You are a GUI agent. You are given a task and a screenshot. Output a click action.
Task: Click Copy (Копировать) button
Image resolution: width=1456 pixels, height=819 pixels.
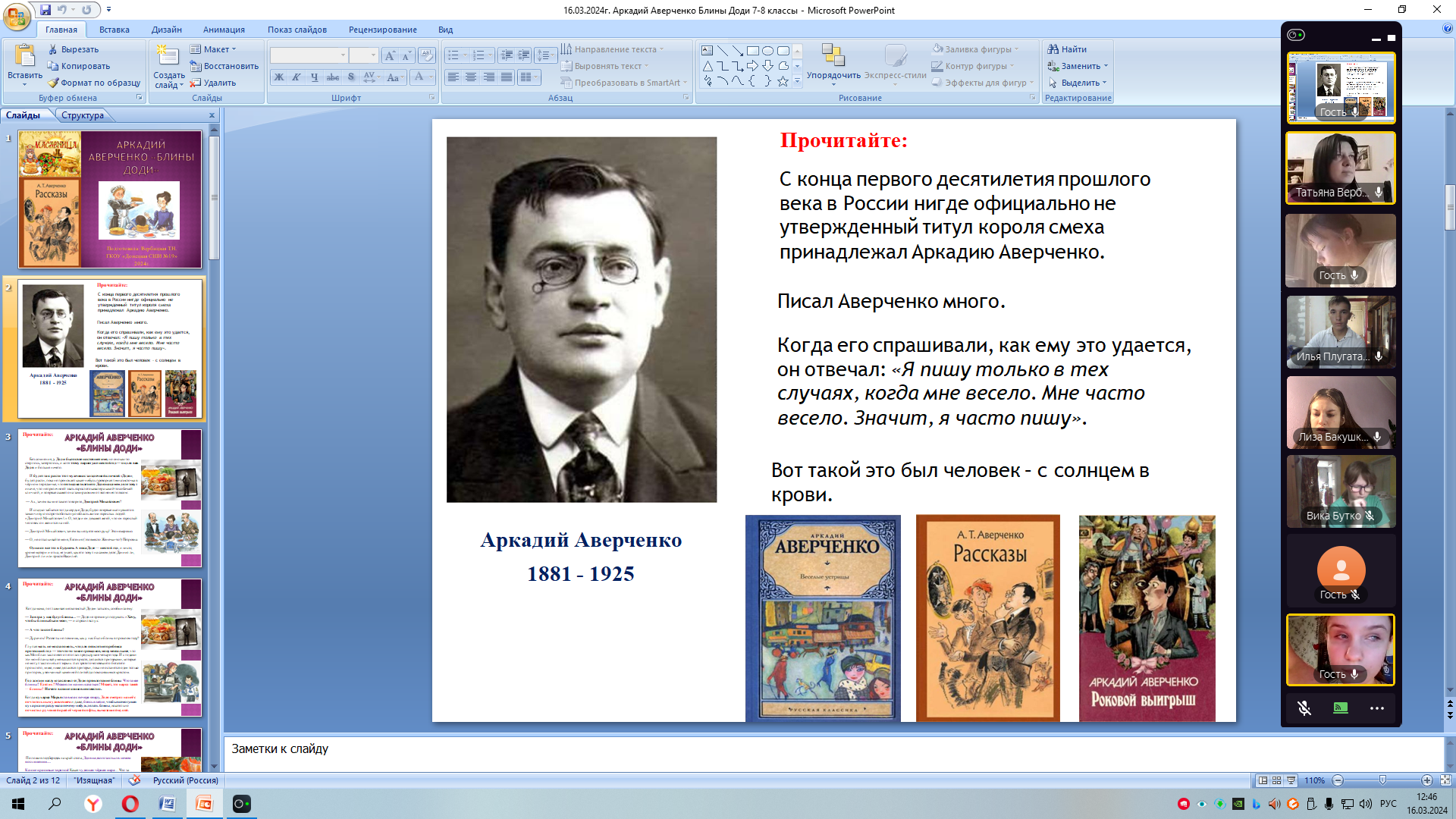click(79, 66)
